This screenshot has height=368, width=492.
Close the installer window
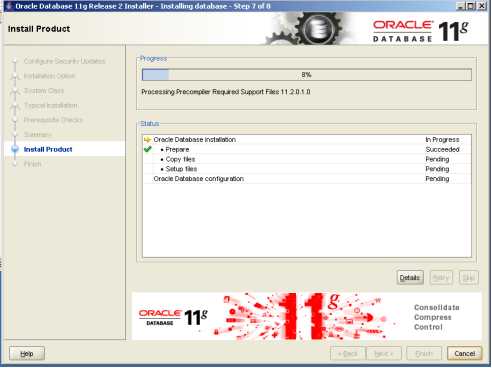click(x=482, y=6)
